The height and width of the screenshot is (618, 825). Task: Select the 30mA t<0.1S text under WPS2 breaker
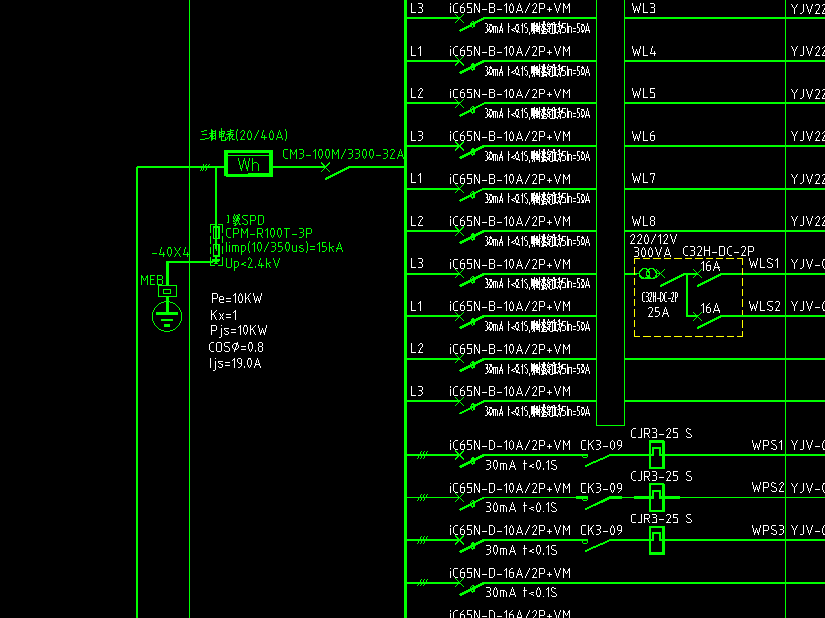[x=521, y=508]
